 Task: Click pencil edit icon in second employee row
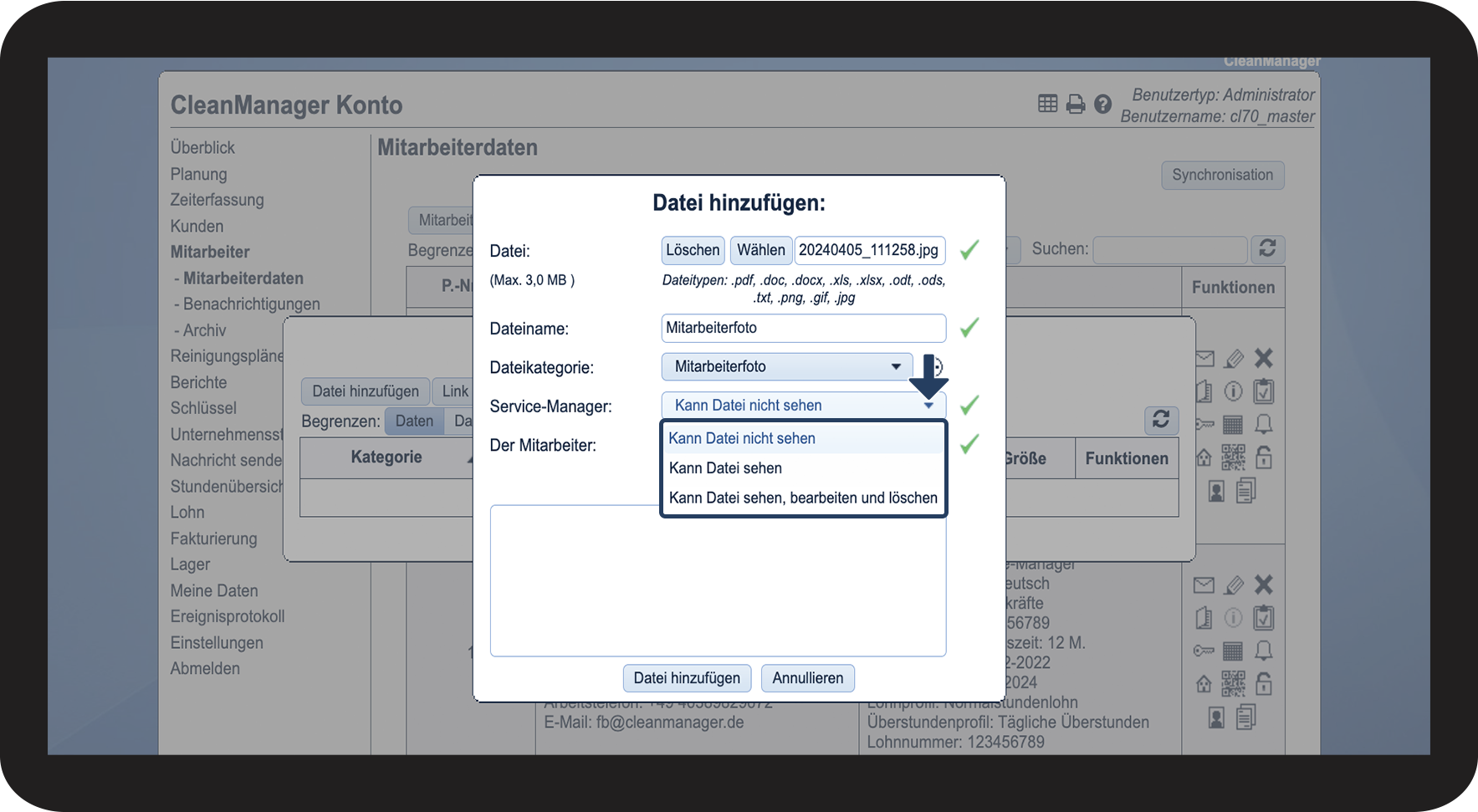(x=1234, y=585)
